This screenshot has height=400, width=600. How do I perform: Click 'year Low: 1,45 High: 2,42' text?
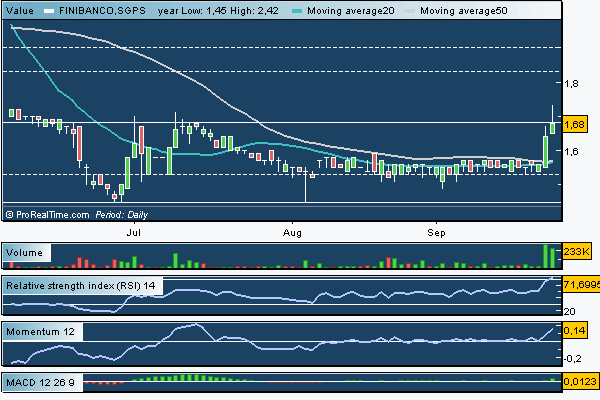(218, 11)
